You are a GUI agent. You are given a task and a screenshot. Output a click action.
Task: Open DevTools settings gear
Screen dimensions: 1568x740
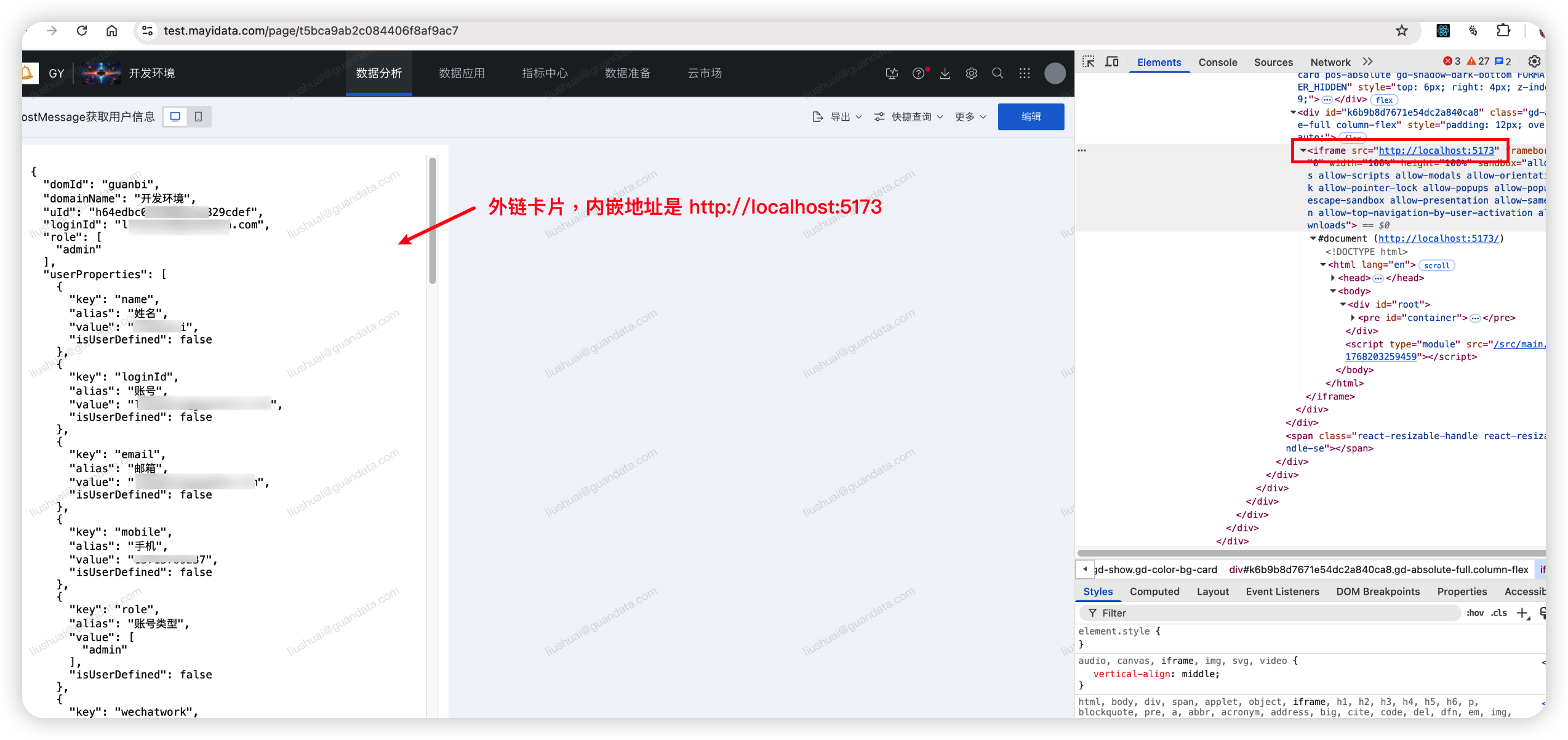pos(1534,62)
